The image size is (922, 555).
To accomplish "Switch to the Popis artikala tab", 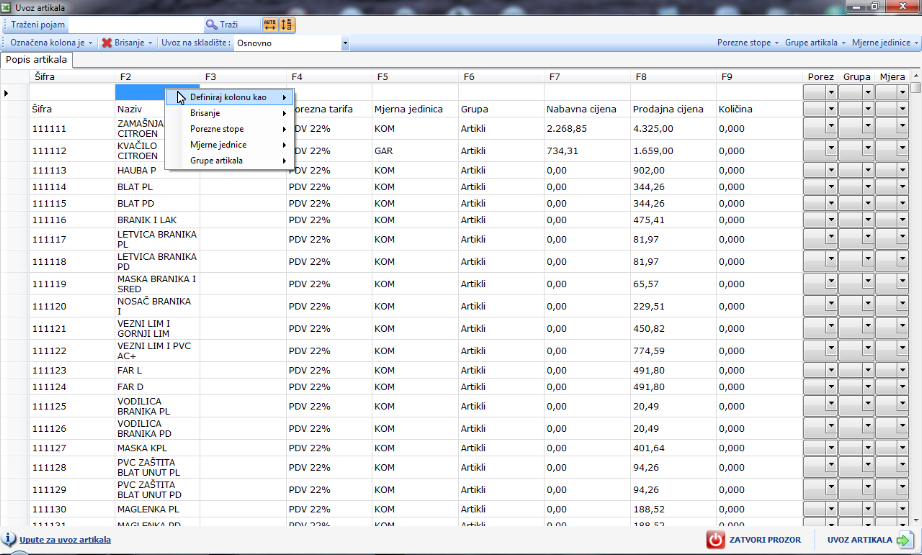I will point(36,60).
